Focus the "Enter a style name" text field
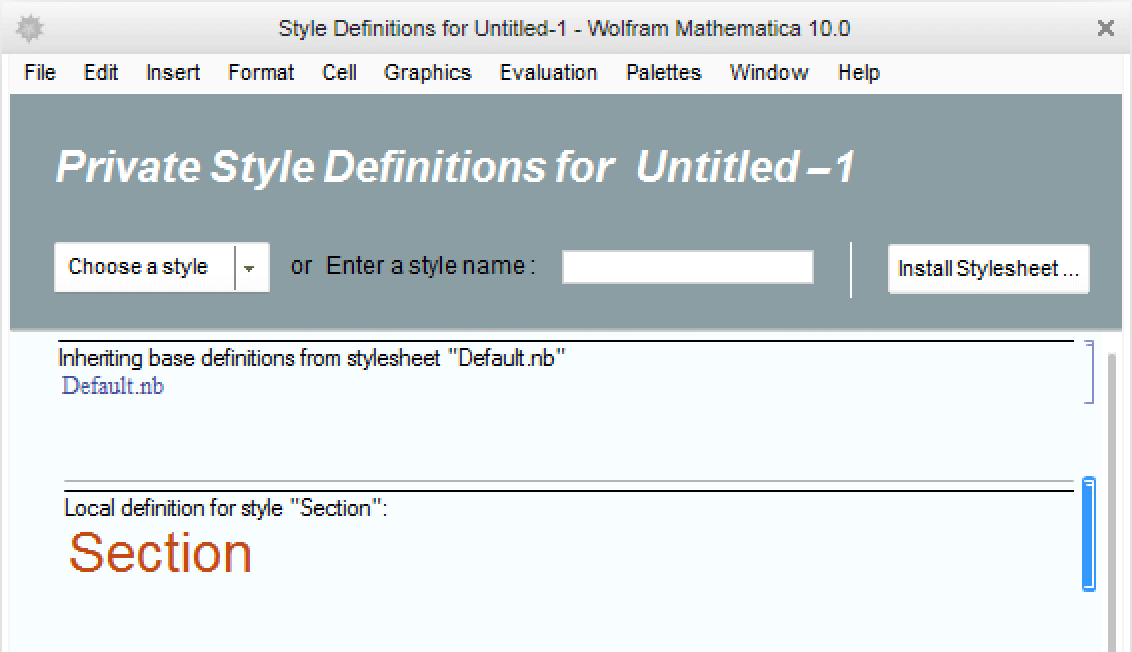The height and width of the screenshot is (652, 1132). point(687,268)
